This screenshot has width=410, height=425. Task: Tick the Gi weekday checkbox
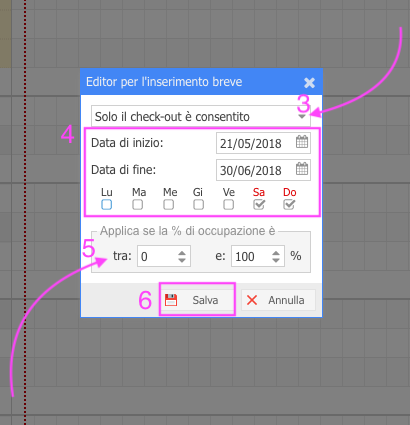point(198,204)
